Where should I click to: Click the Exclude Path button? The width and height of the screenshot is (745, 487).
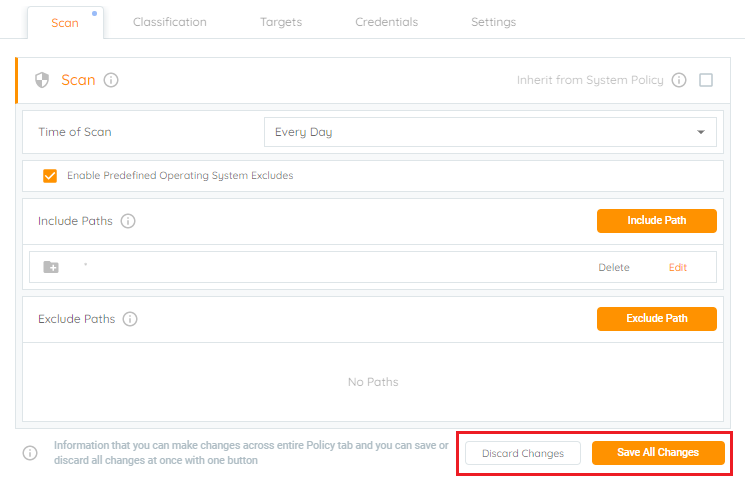(657, 319)
